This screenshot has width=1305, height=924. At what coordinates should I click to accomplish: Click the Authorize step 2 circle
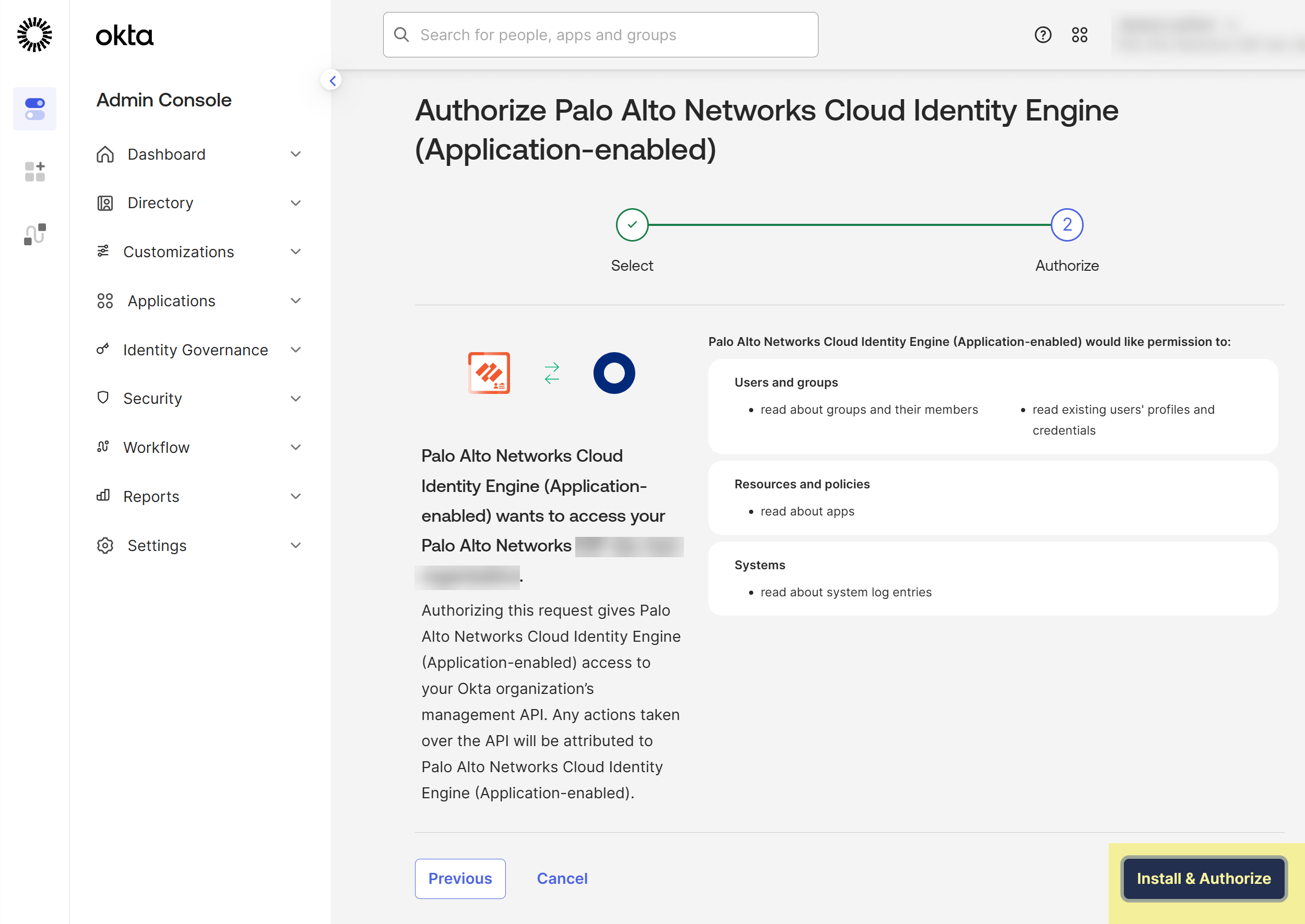[1066, 225]
